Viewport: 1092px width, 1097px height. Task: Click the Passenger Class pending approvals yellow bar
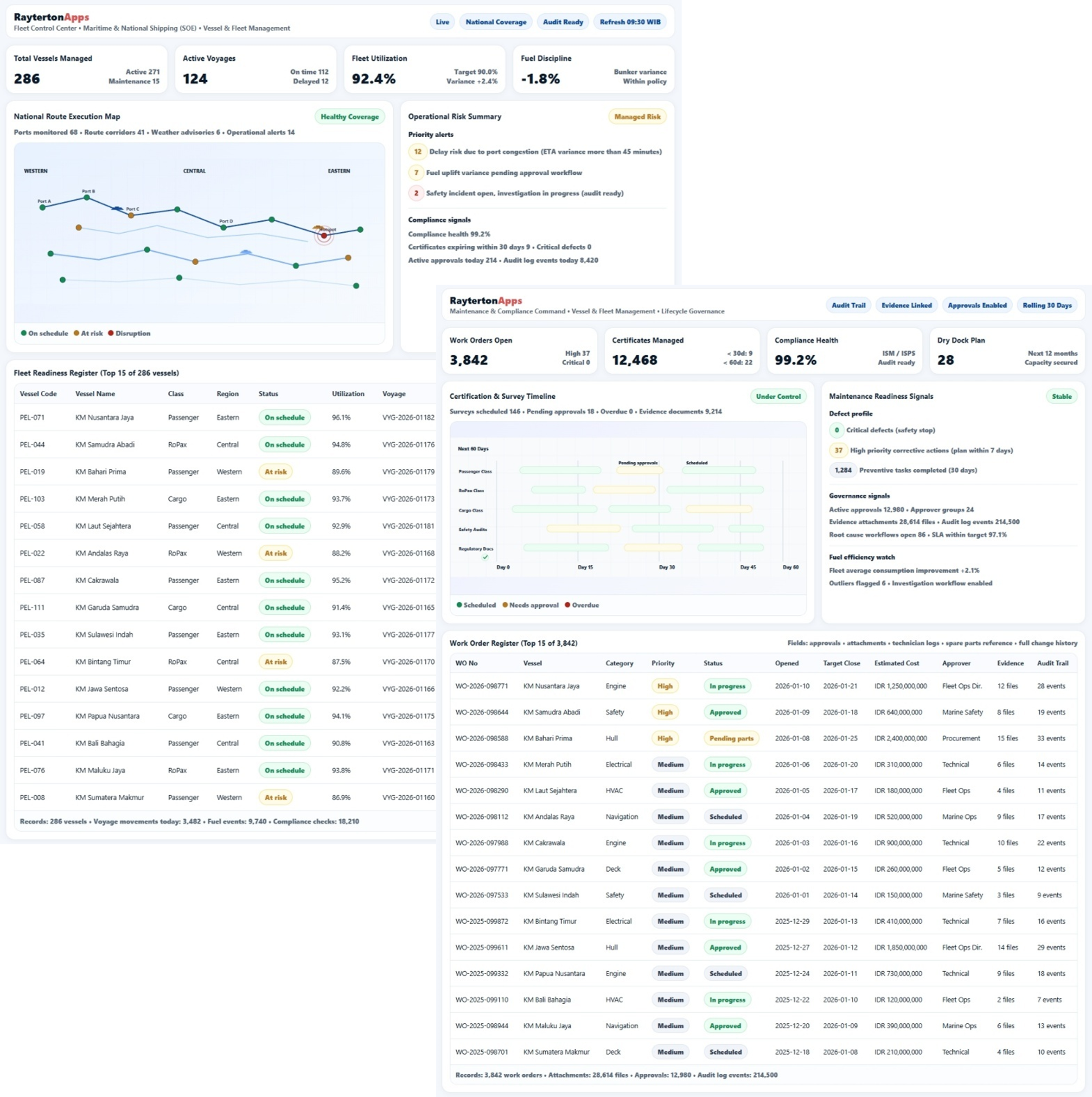[639, 470]
